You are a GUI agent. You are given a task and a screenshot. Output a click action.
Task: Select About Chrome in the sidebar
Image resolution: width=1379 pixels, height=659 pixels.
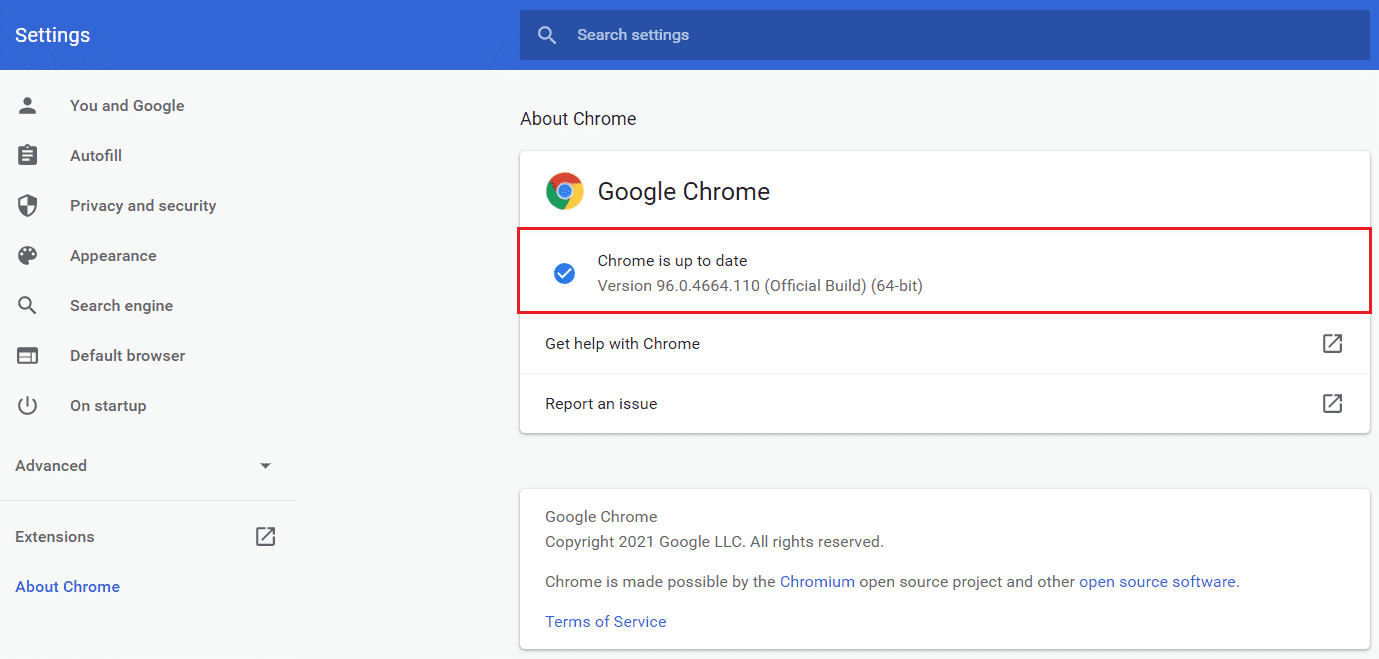tap(67, 586)
